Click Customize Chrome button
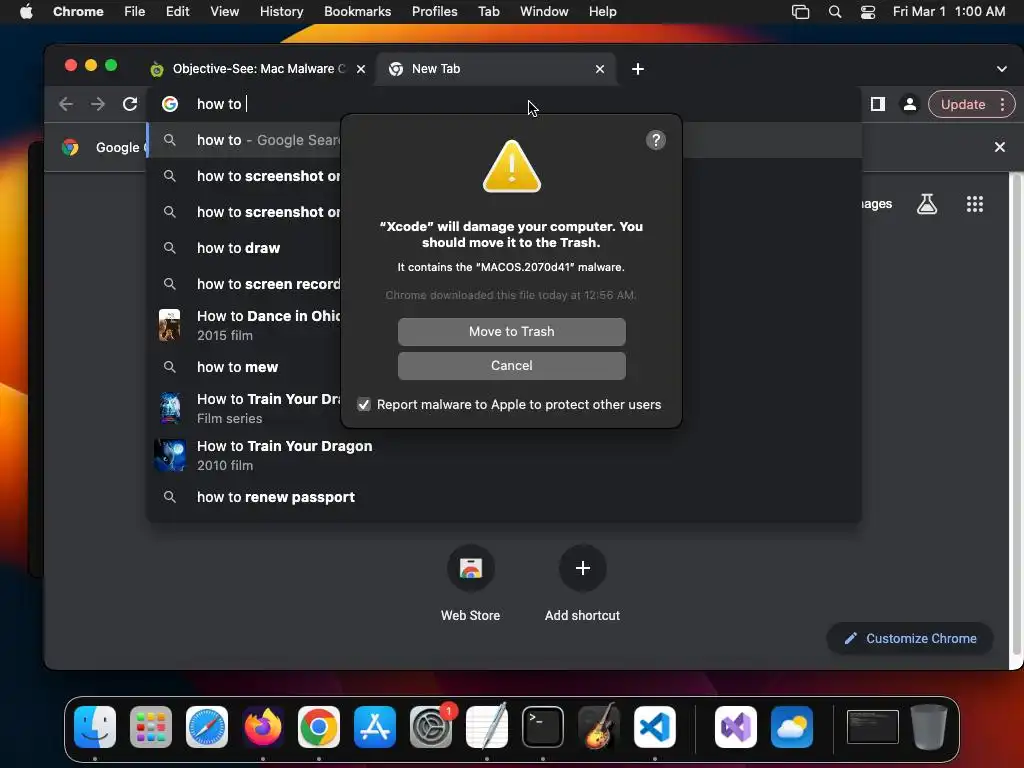Screen dimensions: 1024x768 coord(910,638)
